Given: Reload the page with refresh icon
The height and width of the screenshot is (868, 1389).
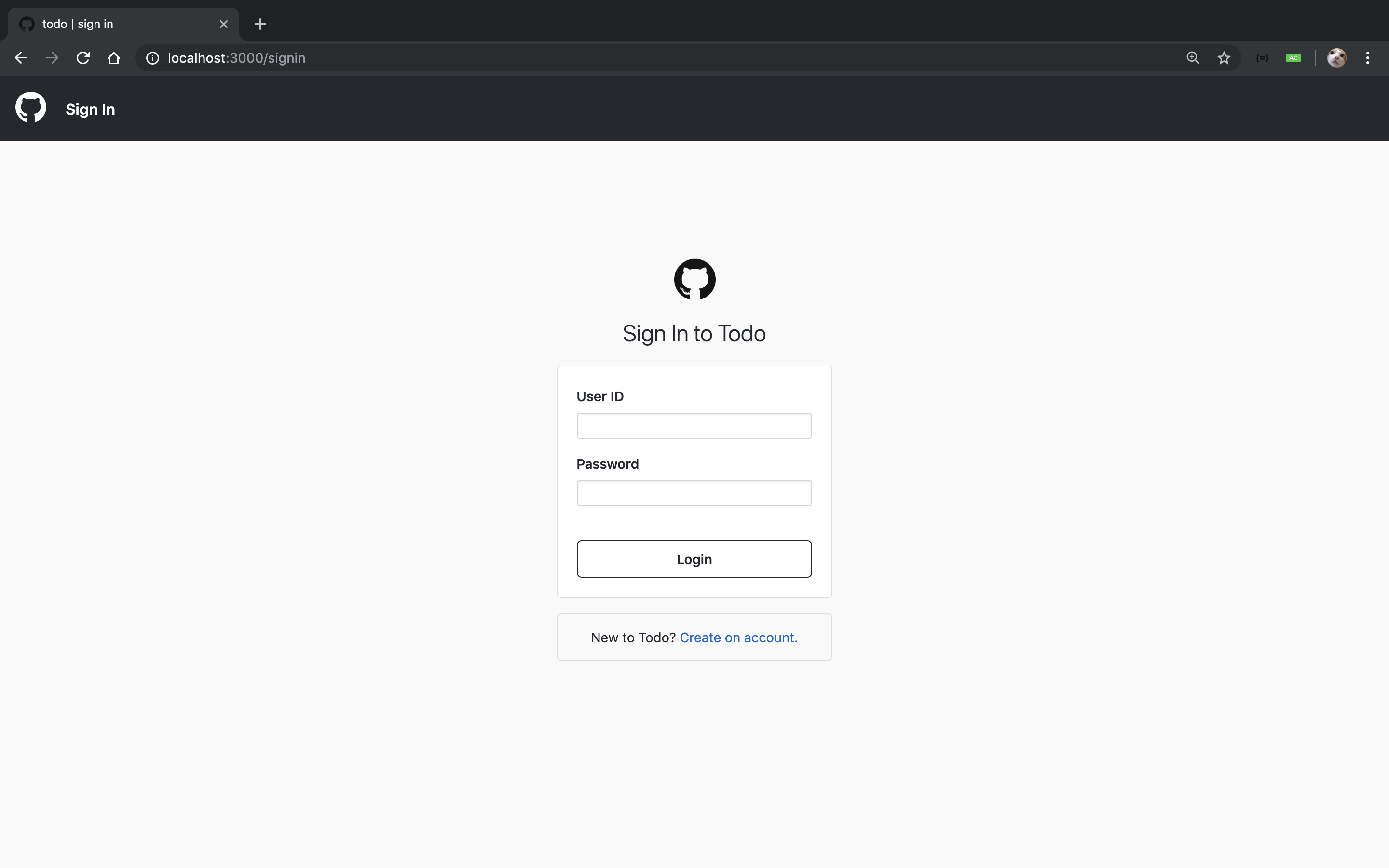Looking at the screenshot, I should [83, 58].
